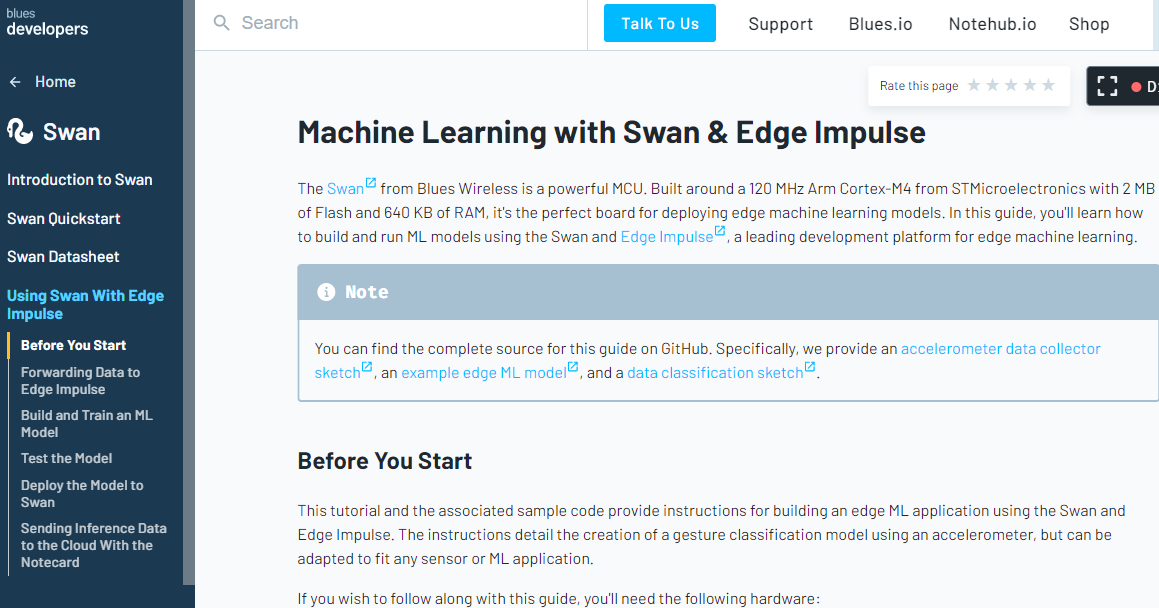
Task: Click the red record dot icon
Action: [x=1136, y=87]
